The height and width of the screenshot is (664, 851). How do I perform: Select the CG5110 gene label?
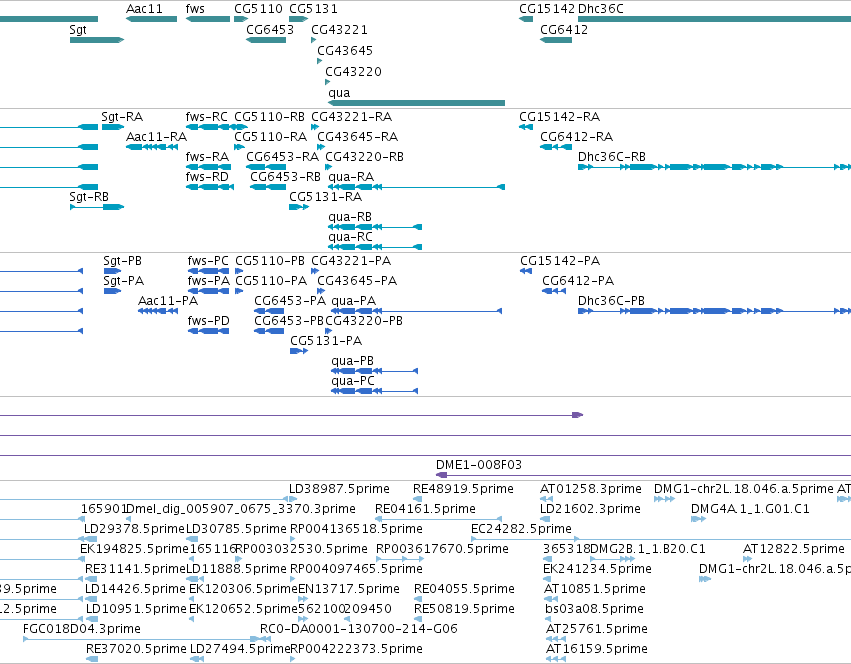(258, 9)
